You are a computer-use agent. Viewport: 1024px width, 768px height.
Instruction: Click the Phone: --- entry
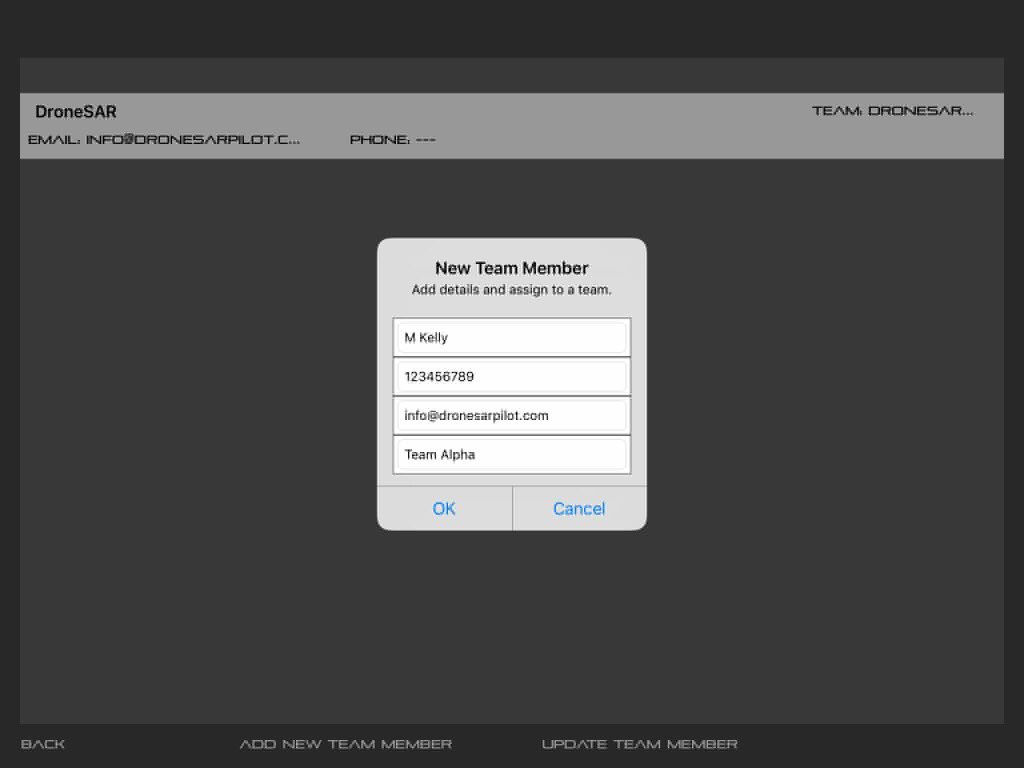pyautogui.click(x=392, y=139)
